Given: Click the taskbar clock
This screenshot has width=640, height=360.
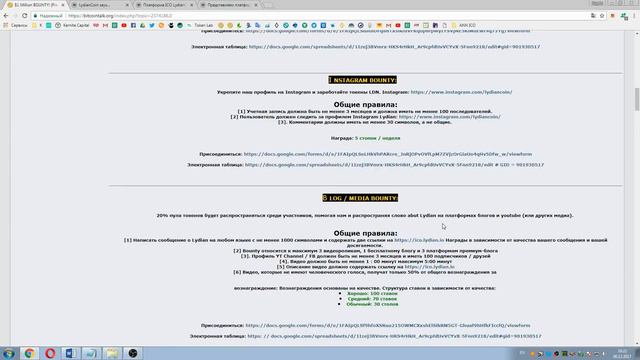Looking at the screenshot, I should [x=622, y=353].
